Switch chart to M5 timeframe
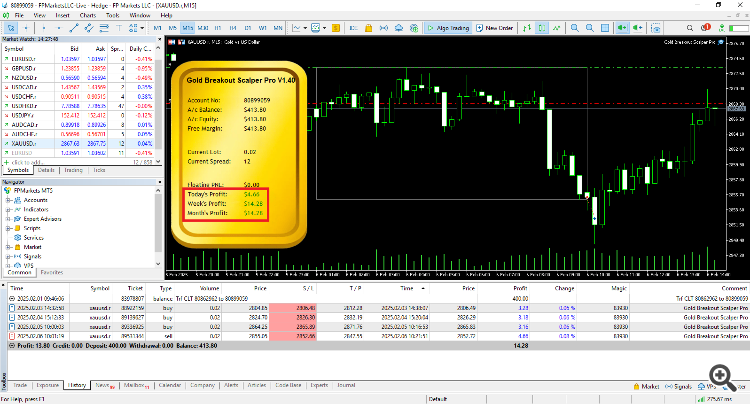750x404 pixels. (x=173, y=28)
